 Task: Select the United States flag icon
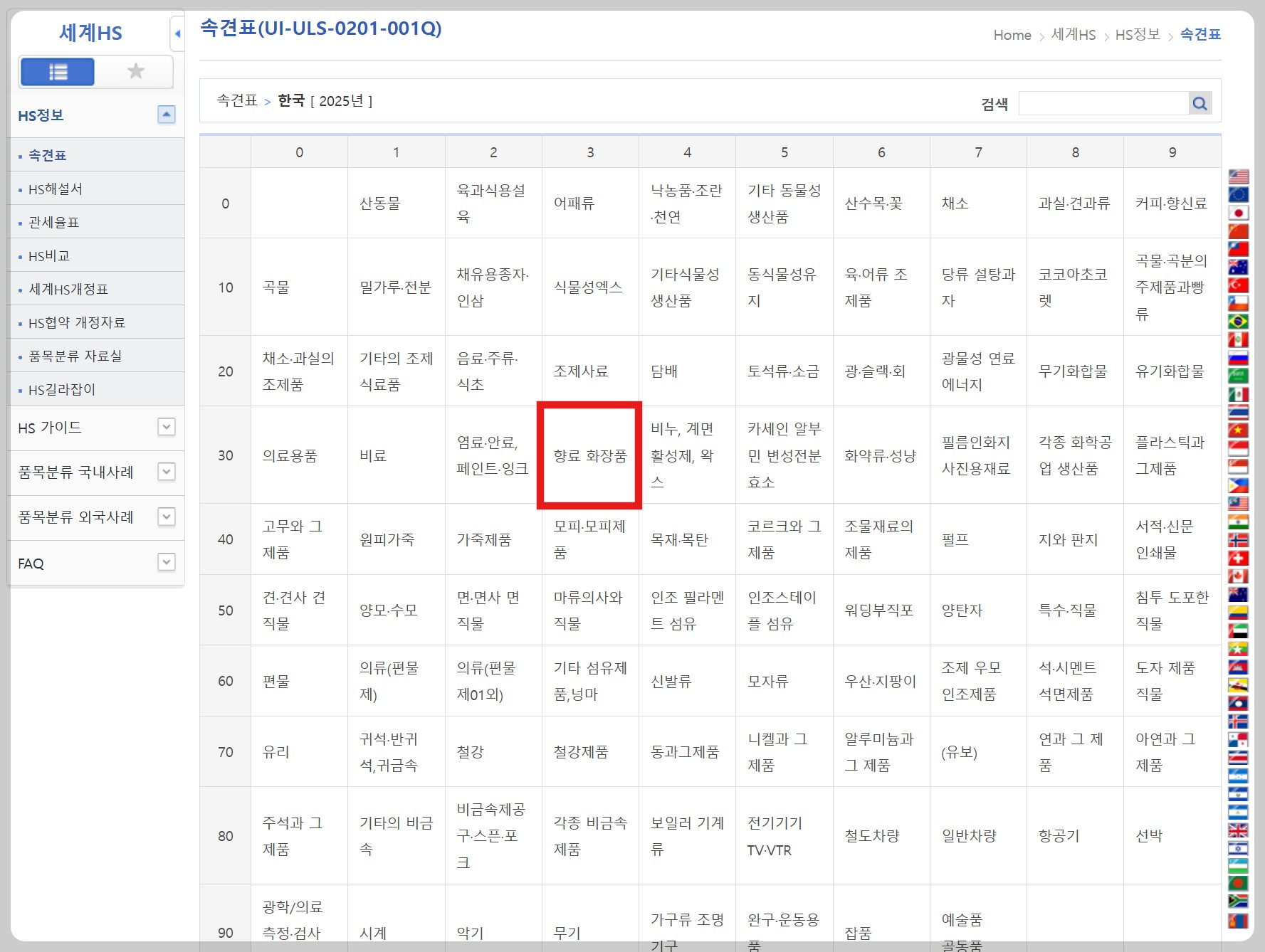point(1239,176)
